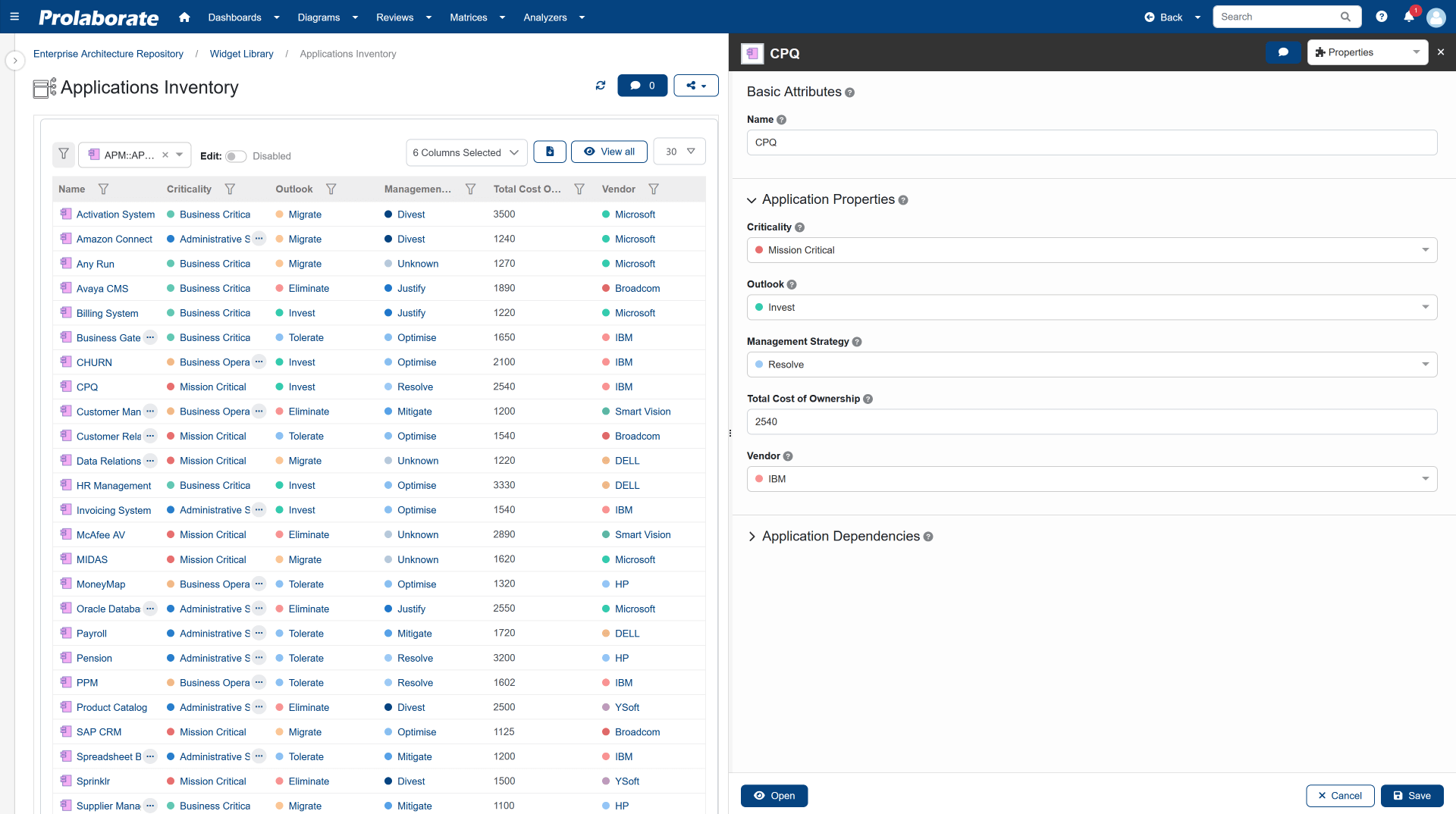The width and height of the screenshot is (1456, 814).
Task: Click Widget Library breadcrumb link
Action: [241, 54]
